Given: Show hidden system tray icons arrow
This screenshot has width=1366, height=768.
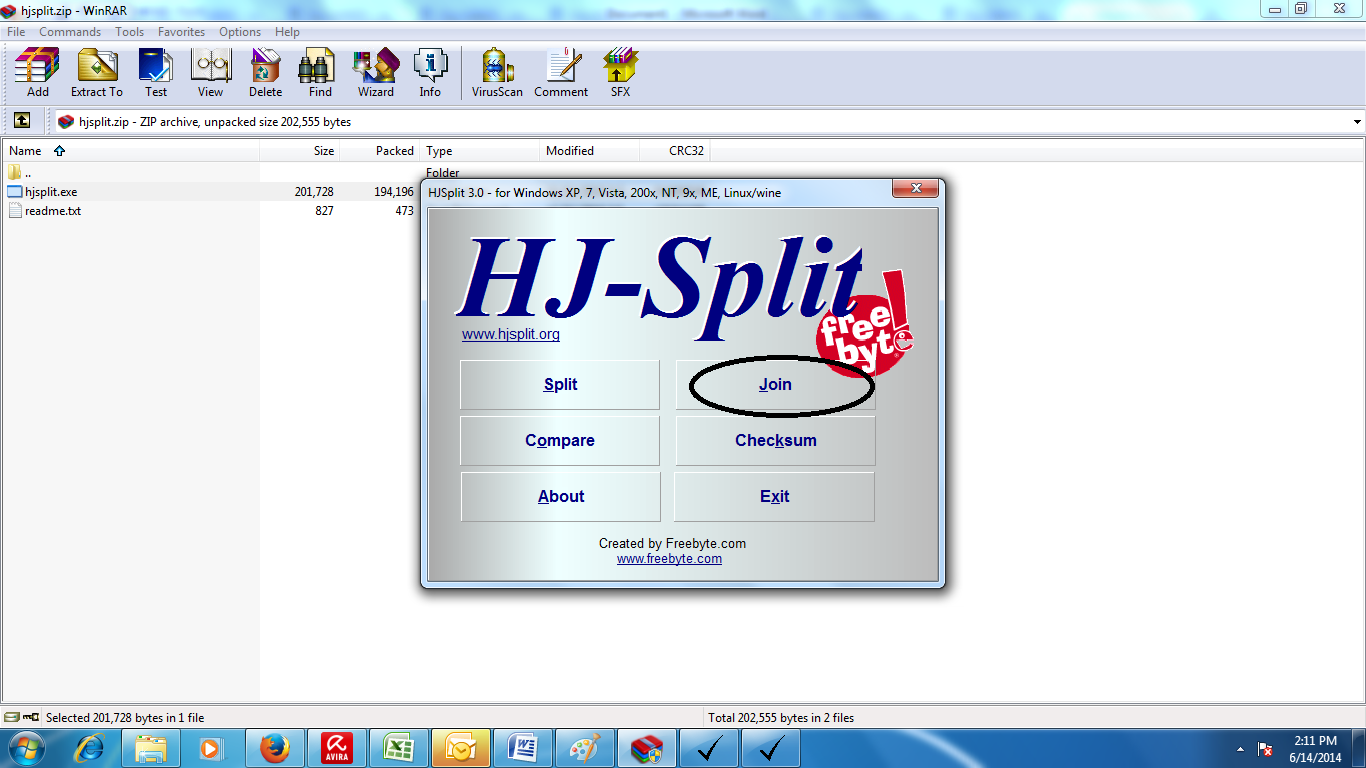Looking at the screenshot, I should pos(1240,749).
